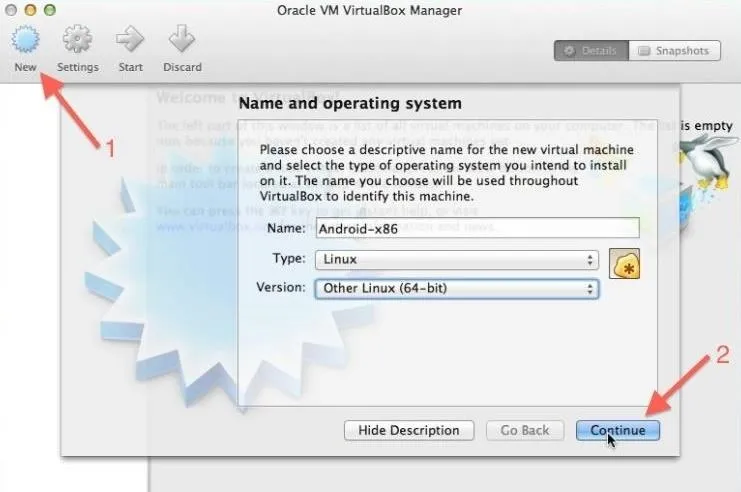Click the Go Back button
This screenshot has height=492, width=741.
[x=525, y=431]
